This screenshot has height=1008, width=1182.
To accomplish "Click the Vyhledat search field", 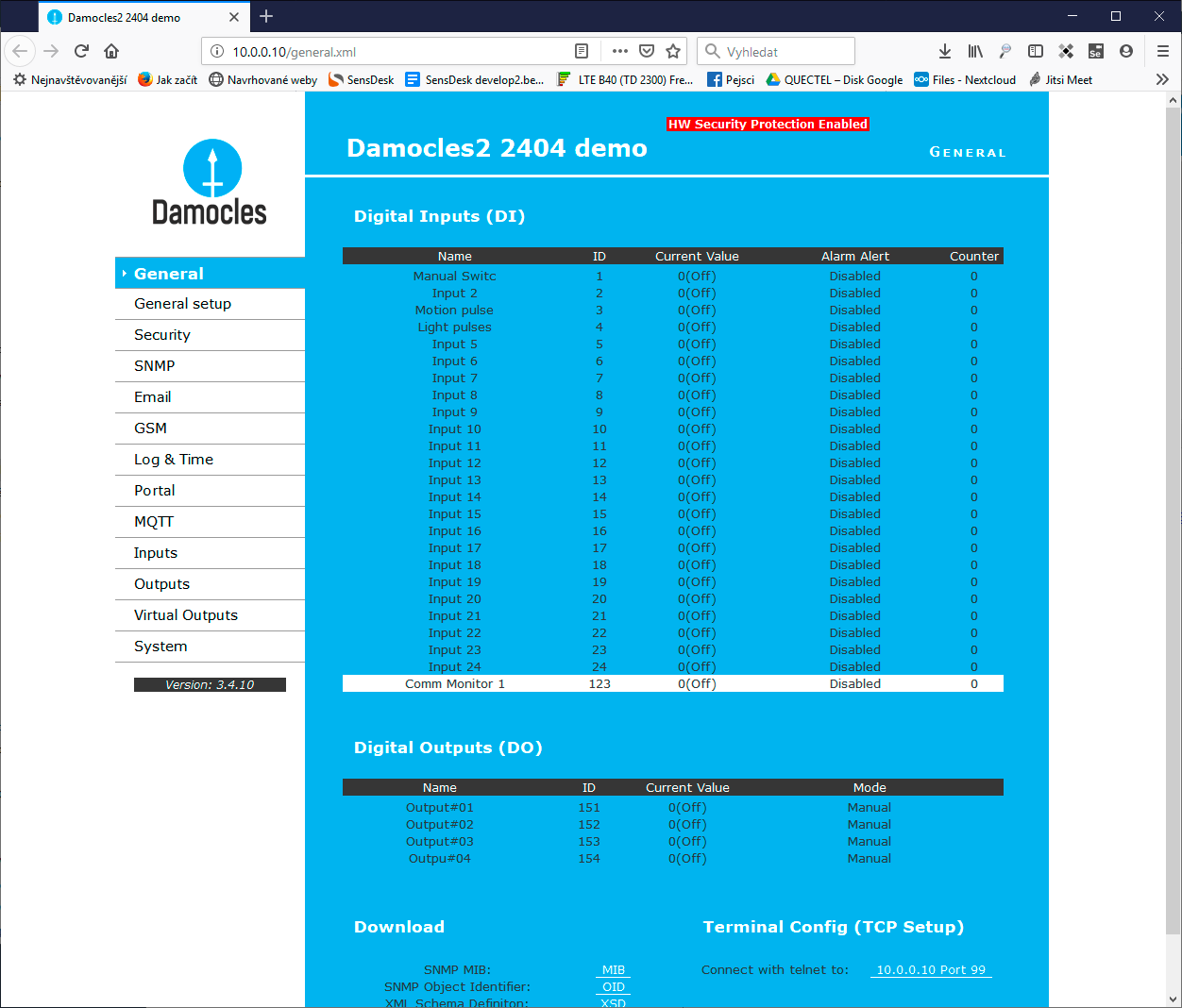I will (x=776, y=51).
